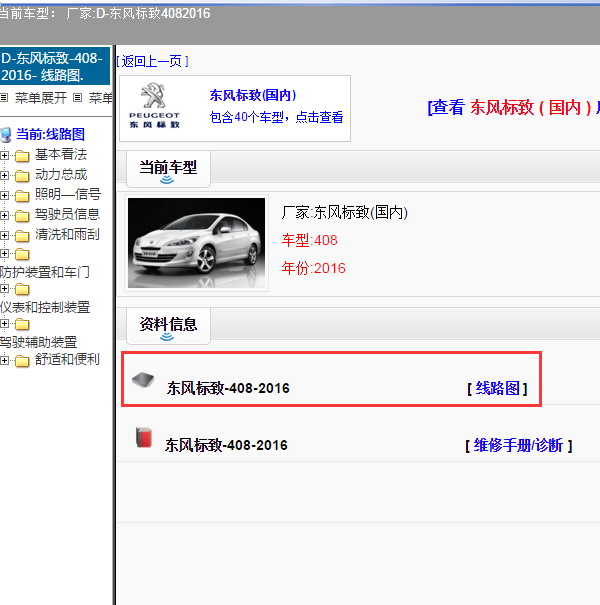
Task: Click the folder icon beside 动力总成
Action: (x=22, y=176)
